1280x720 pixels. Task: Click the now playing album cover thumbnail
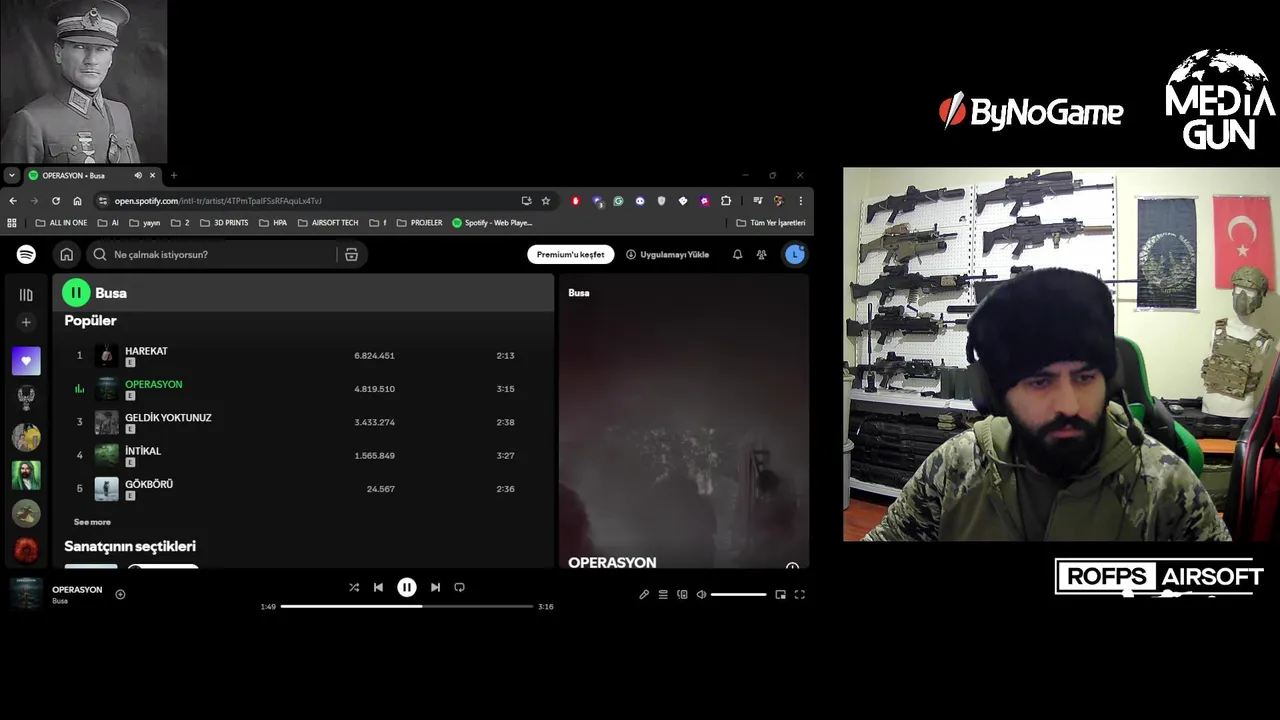(x=26, y=594)
